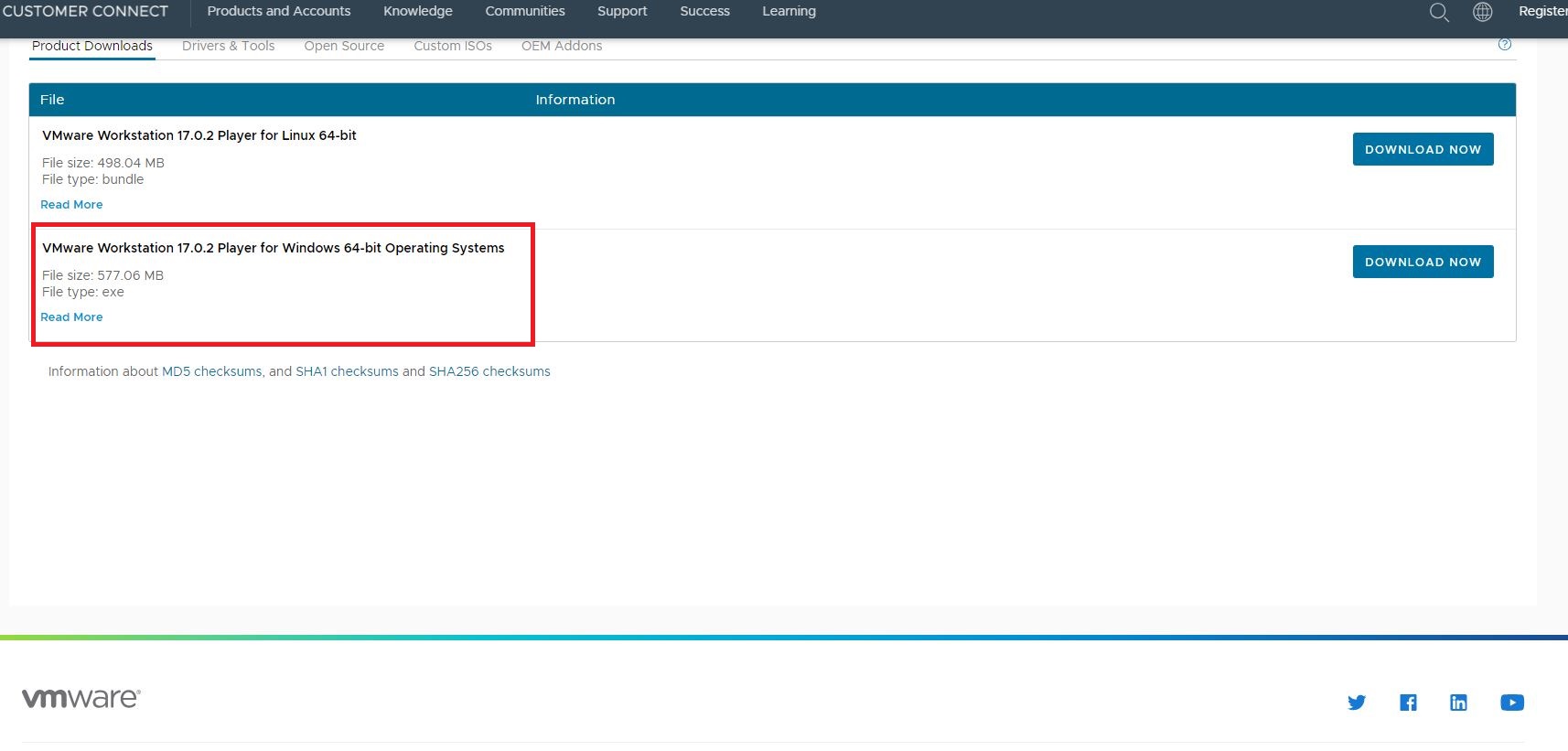The height and width of the screenshot is (751, 1568).
Task: Download Player for Windows 64-bit
Action: tap(1423, 262)
